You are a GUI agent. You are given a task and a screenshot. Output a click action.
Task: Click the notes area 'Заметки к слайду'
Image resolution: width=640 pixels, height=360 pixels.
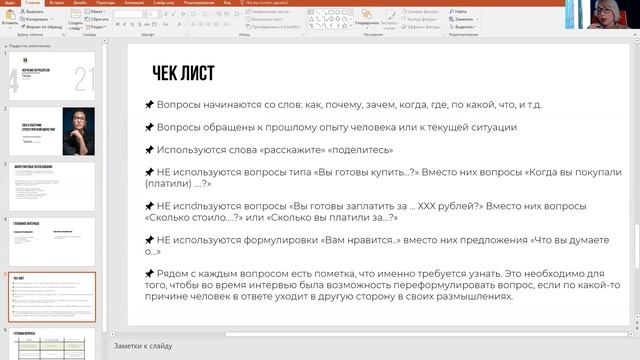(x=143, y=346)
